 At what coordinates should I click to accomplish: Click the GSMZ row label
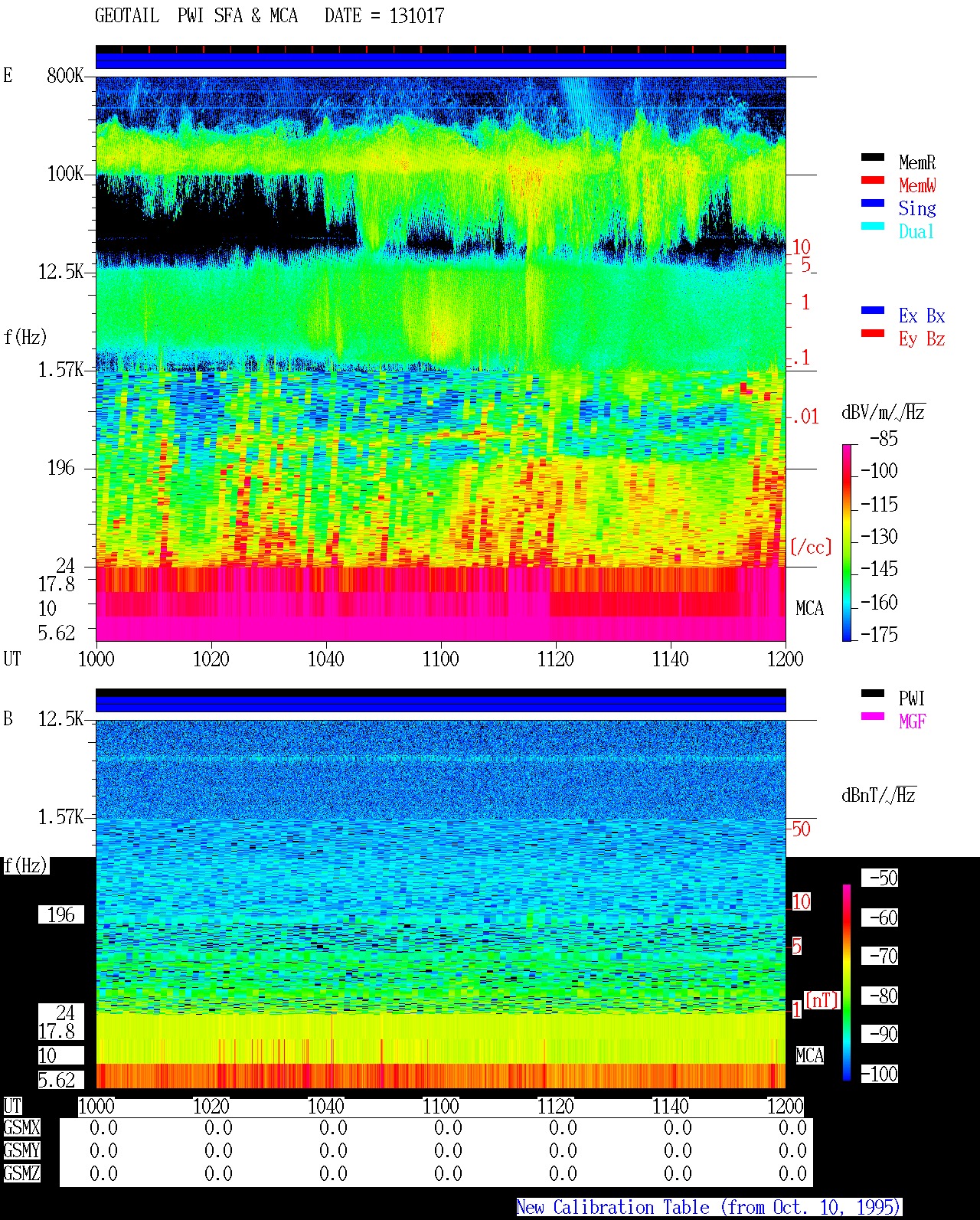pyautogui.click(x=21, y=1173)
